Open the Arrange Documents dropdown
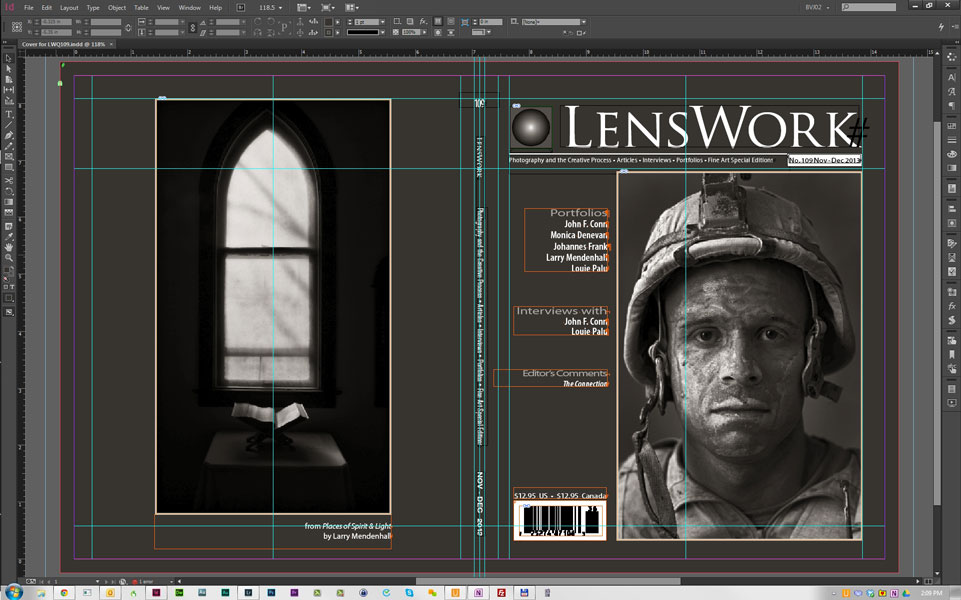This screenshot has height=600, width=961. point(352,7)
